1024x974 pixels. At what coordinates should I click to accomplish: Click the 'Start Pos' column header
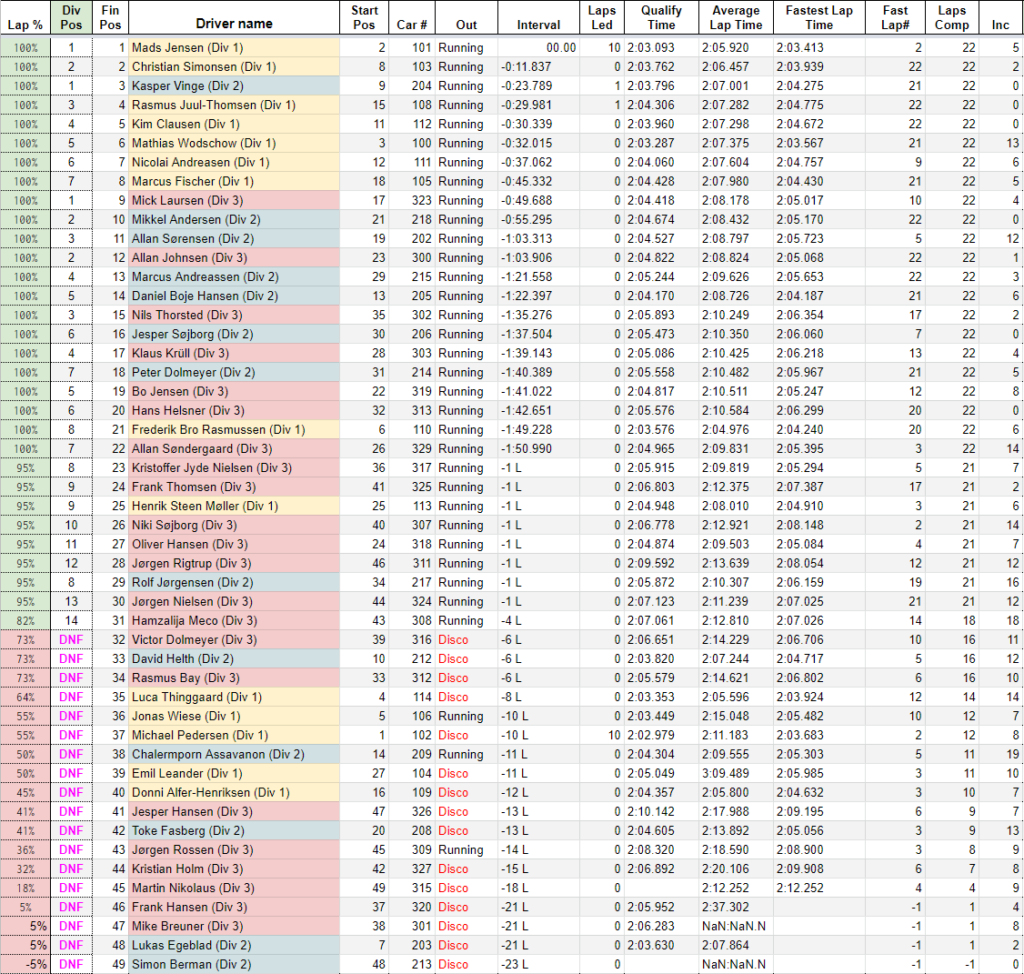tap(364, 18)
